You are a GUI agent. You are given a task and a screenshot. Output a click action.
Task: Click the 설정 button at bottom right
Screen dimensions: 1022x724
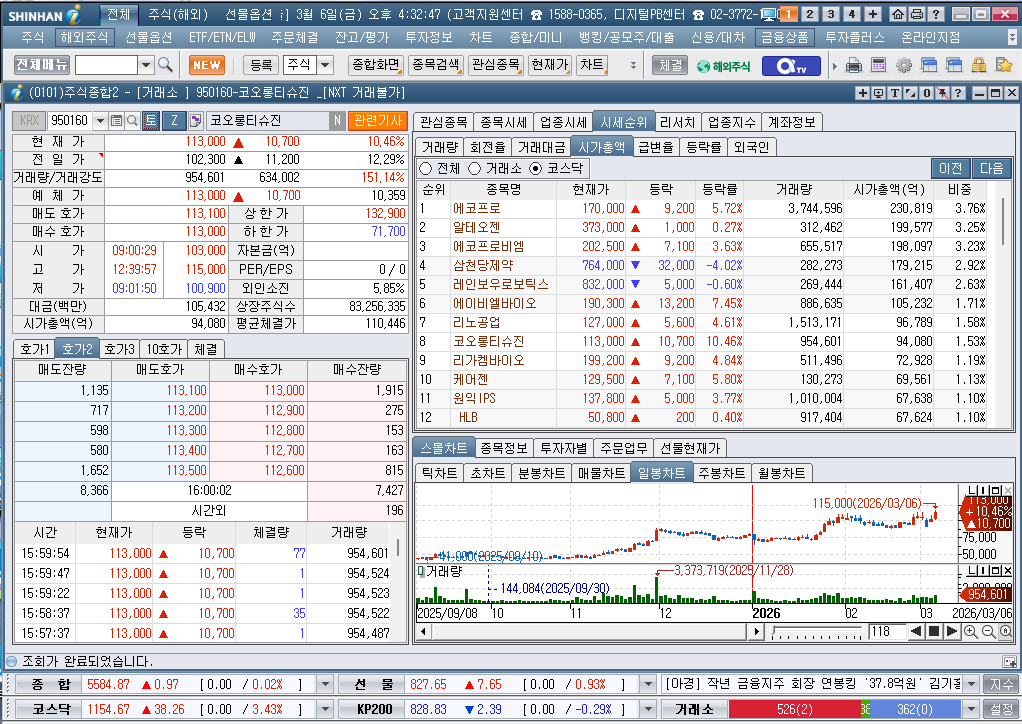pos(1002,709)
